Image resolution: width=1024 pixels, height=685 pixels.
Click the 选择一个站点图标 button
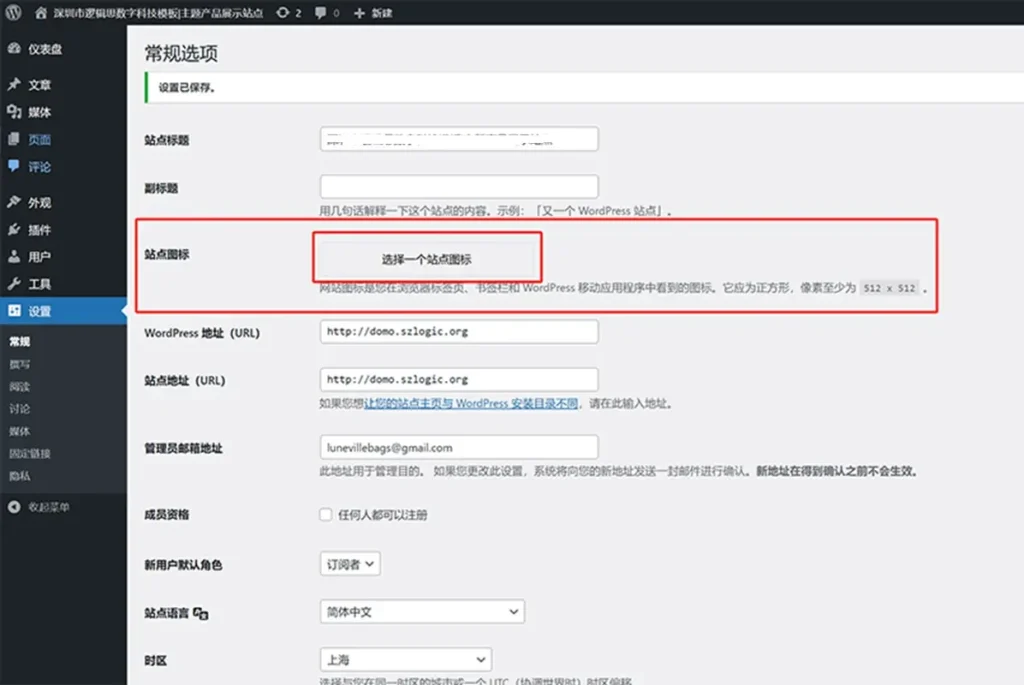428,255
